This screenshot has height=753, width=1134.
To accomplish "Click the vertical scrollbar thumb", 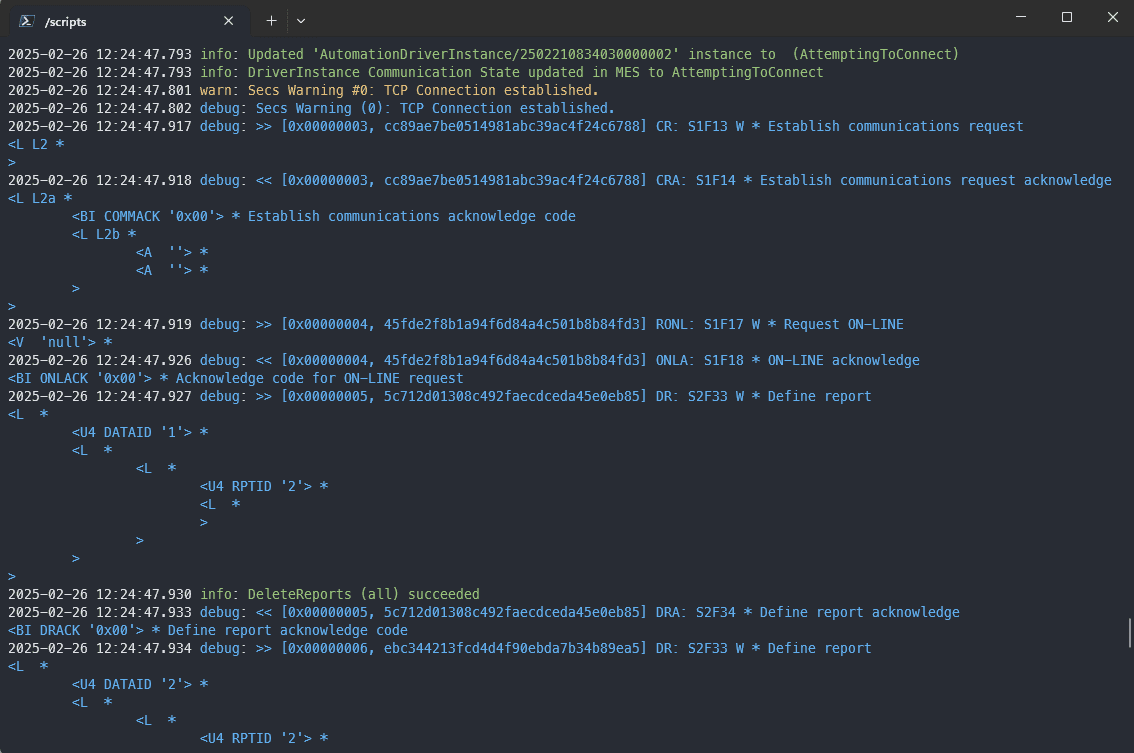I will [x=1129, y=632].
